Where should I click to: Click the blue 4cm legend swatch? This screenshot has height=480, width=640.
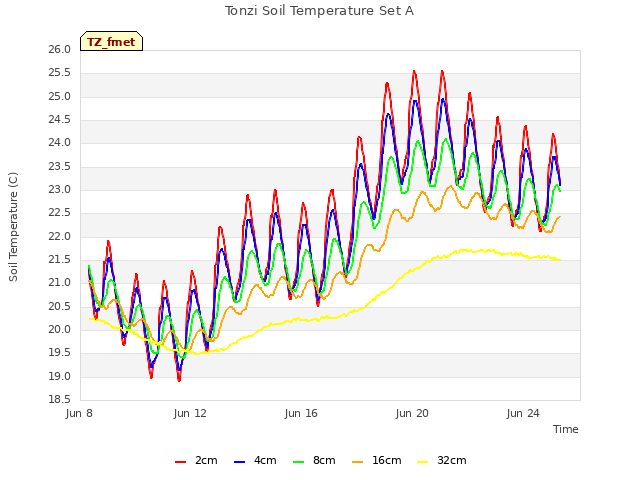tap(240, 462)
